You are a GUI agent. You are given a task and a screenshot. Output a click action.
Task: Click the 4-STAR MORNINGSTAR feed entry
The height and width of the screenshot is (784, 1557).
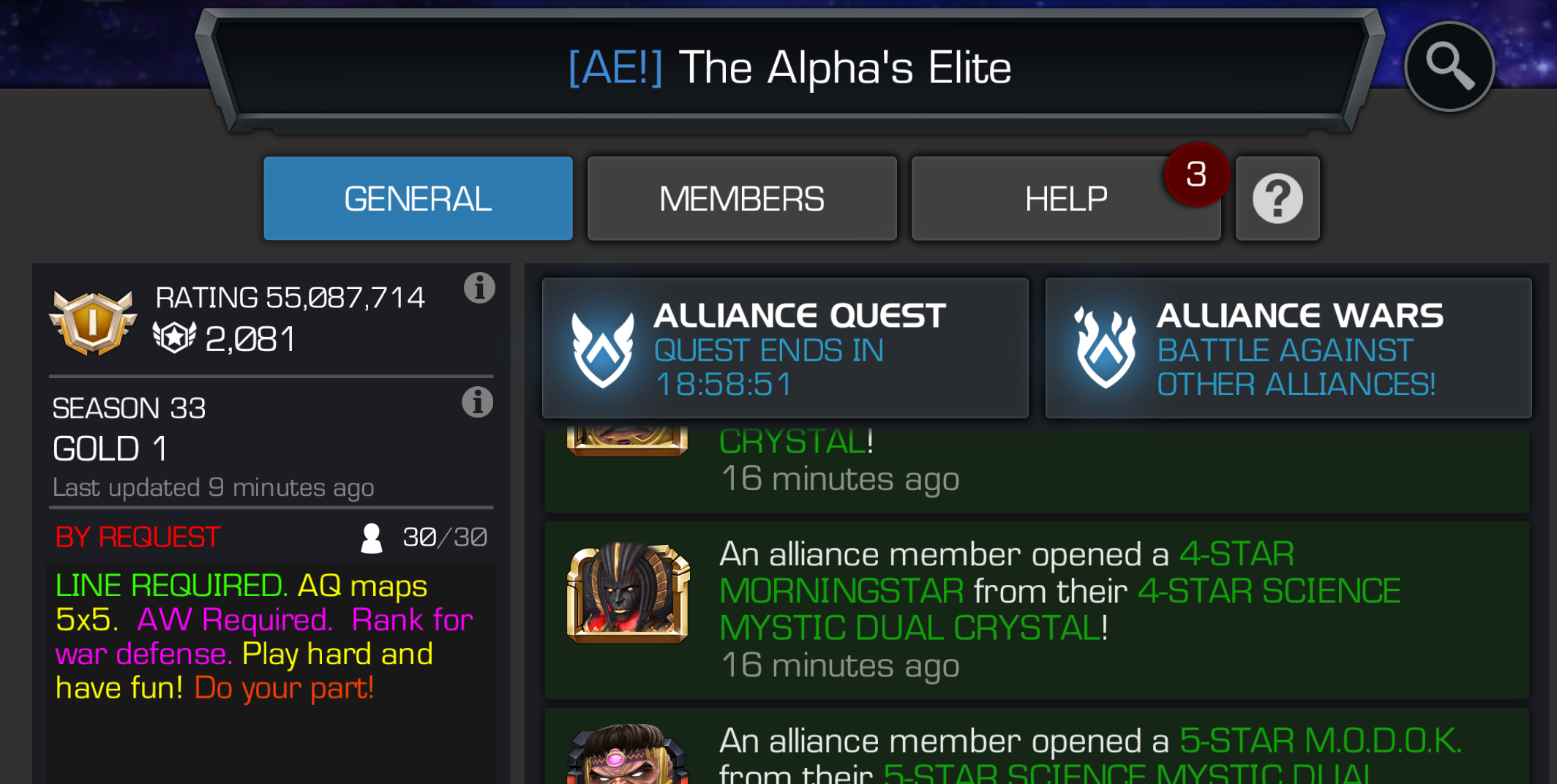point(1037,610)
